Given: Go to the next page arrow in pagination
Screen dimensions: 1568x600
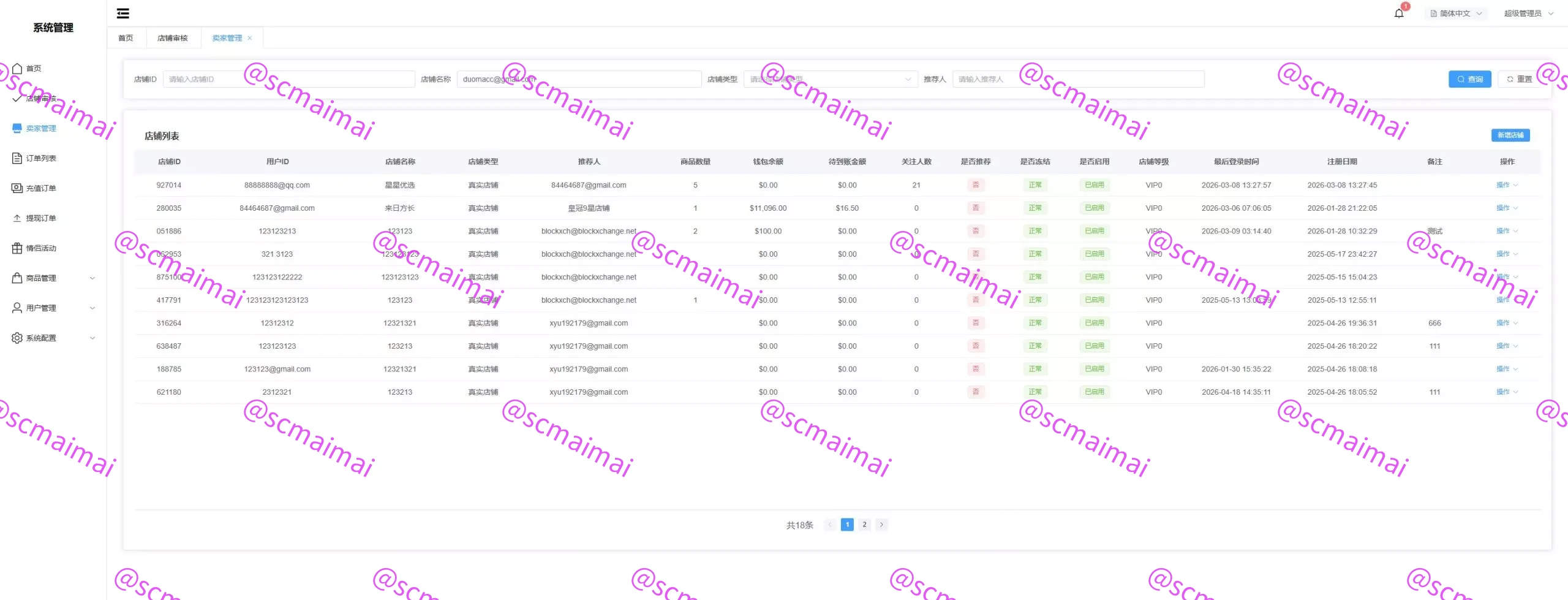Looking at the screenshot, I should tap(881, 525).
